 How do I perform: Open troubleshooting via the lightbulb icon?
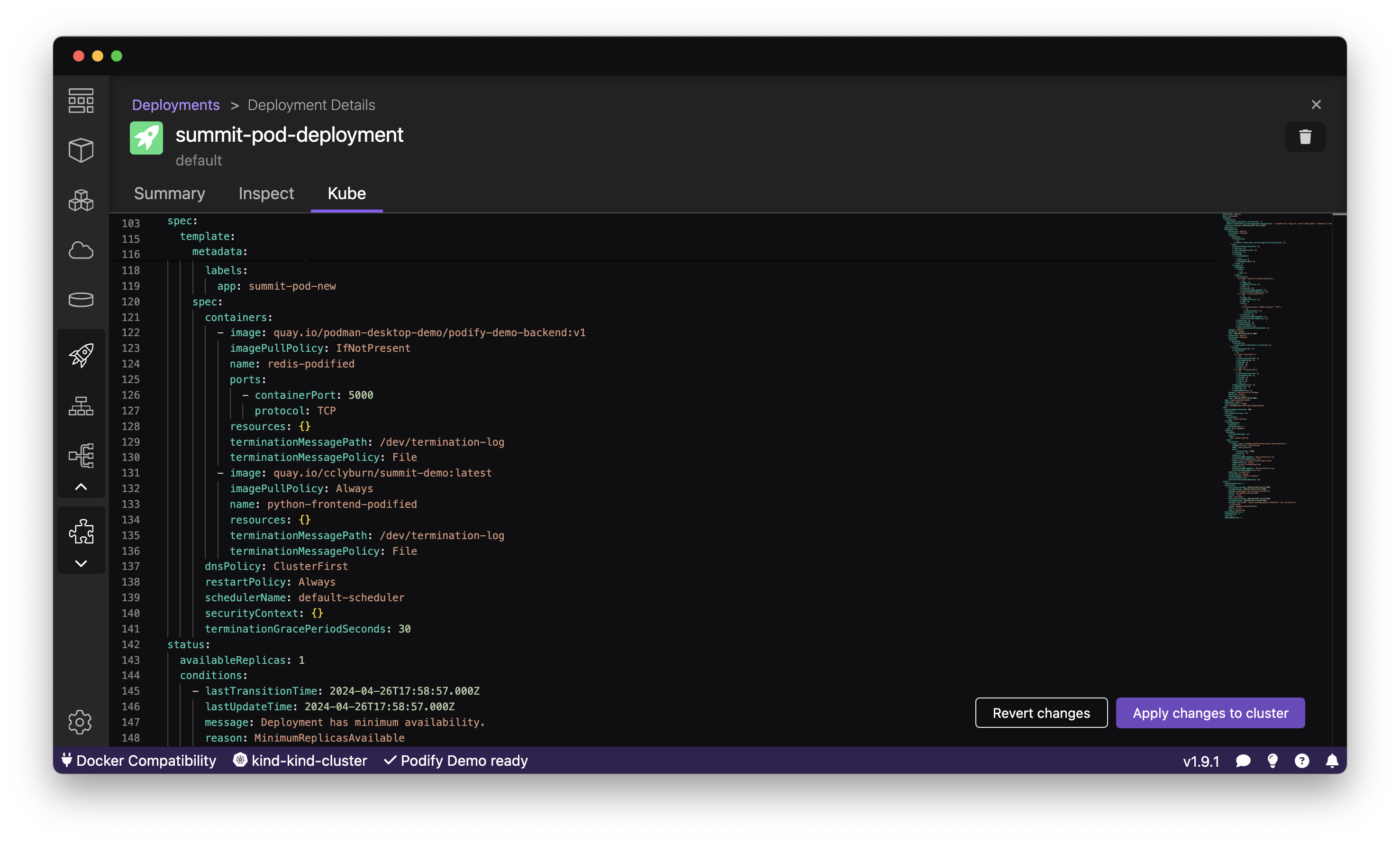(1273, 761)
